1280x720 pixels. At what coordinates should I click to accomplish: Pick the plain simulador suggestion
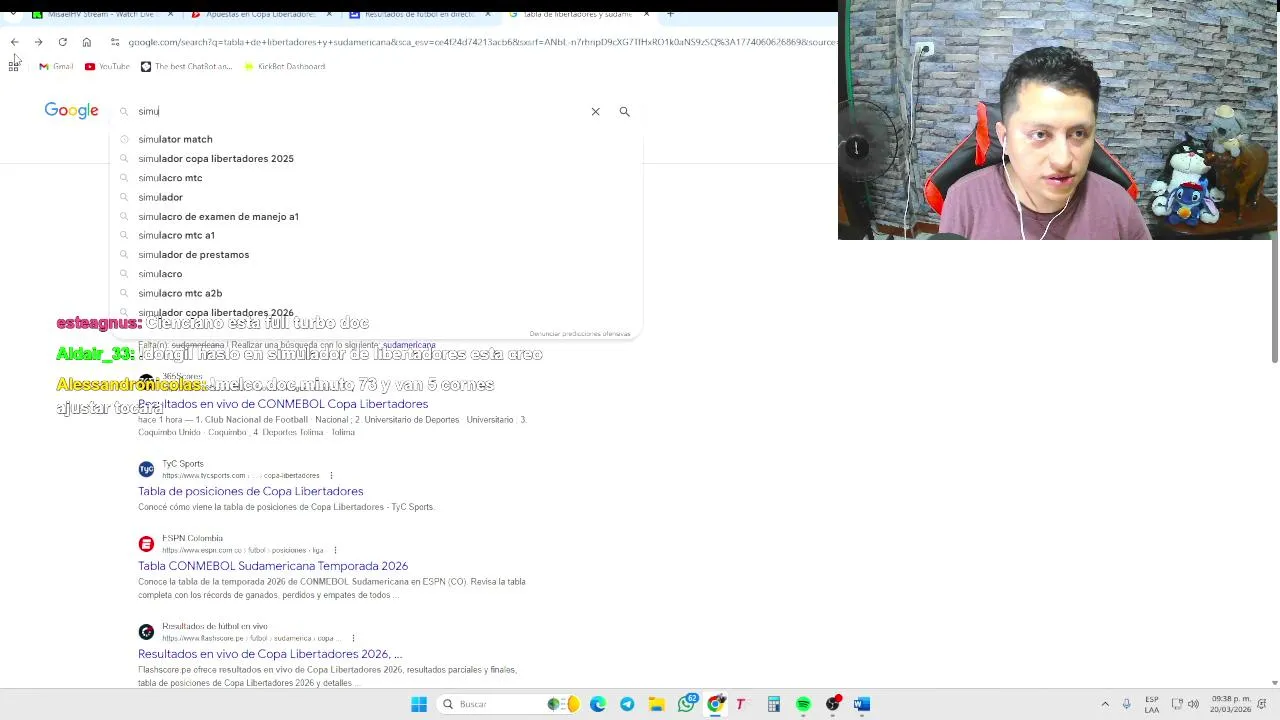point(375,197)
